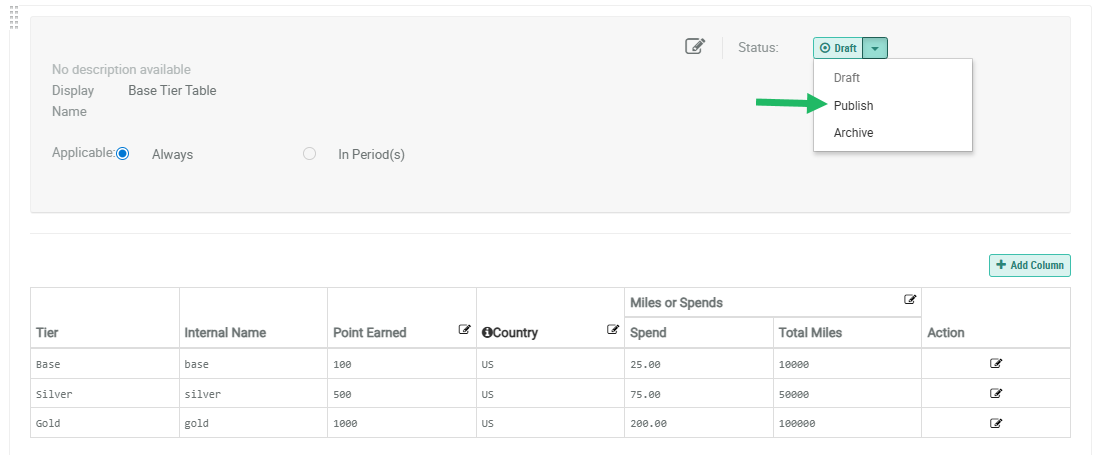Select the In Period(s) radio button
Image resolution: width=1099 pixels, height=455 pixels.
[309, 154]
